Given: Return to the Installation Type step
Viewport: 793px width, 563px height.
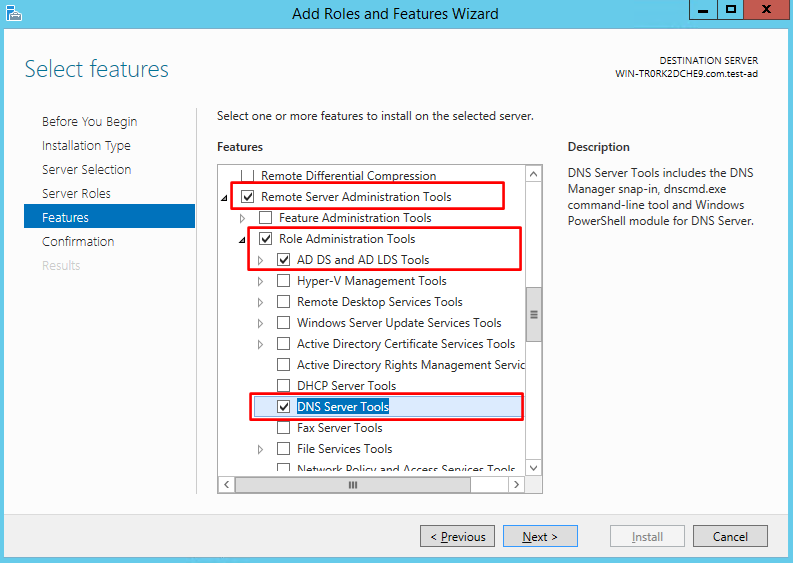Looking at the screenshot, I should tap(85, 145).
